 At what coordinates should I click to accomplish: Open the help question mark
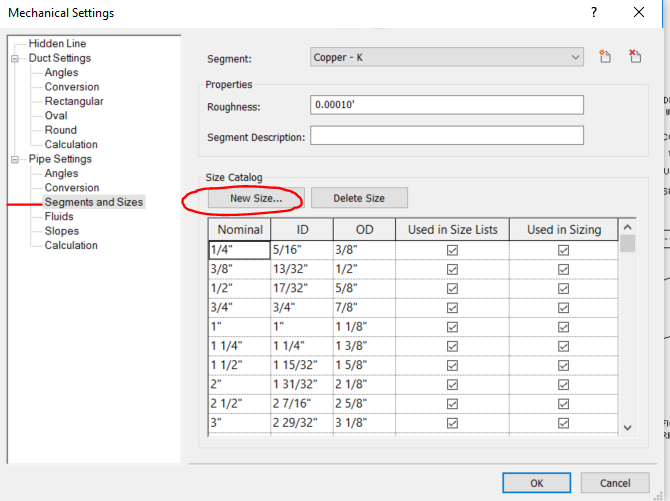pos(594,12)
